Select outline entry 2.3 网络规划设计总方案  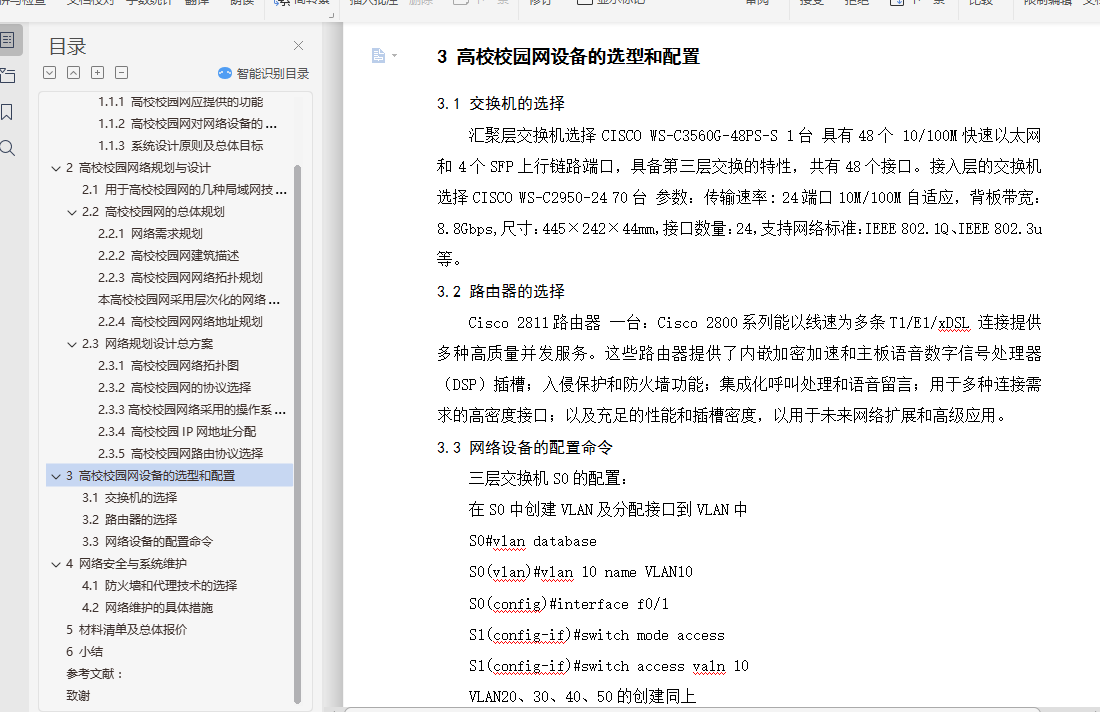(147, 344)
